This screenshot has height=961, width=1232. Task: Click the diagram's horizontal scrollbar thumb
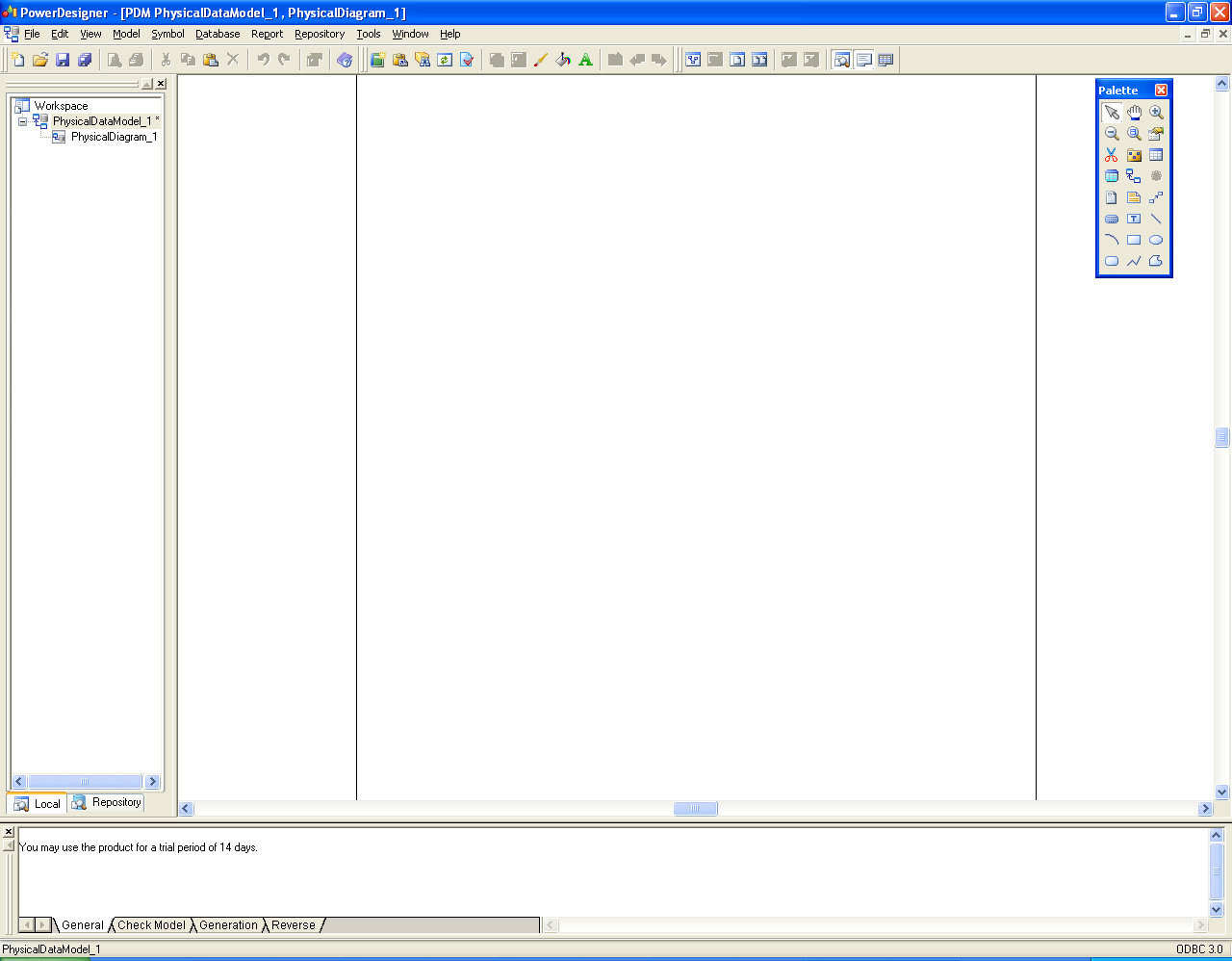click(695, 809)
